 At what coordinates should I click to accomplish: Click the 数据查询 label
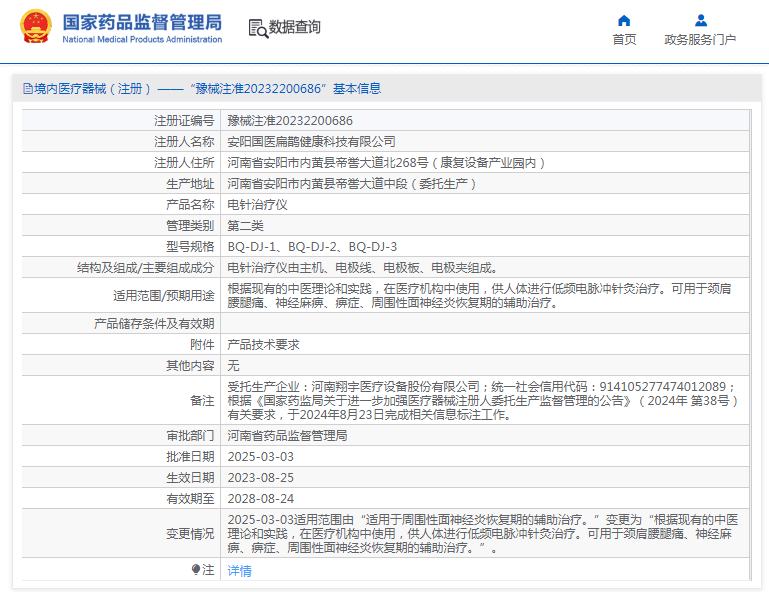point(294,27)
